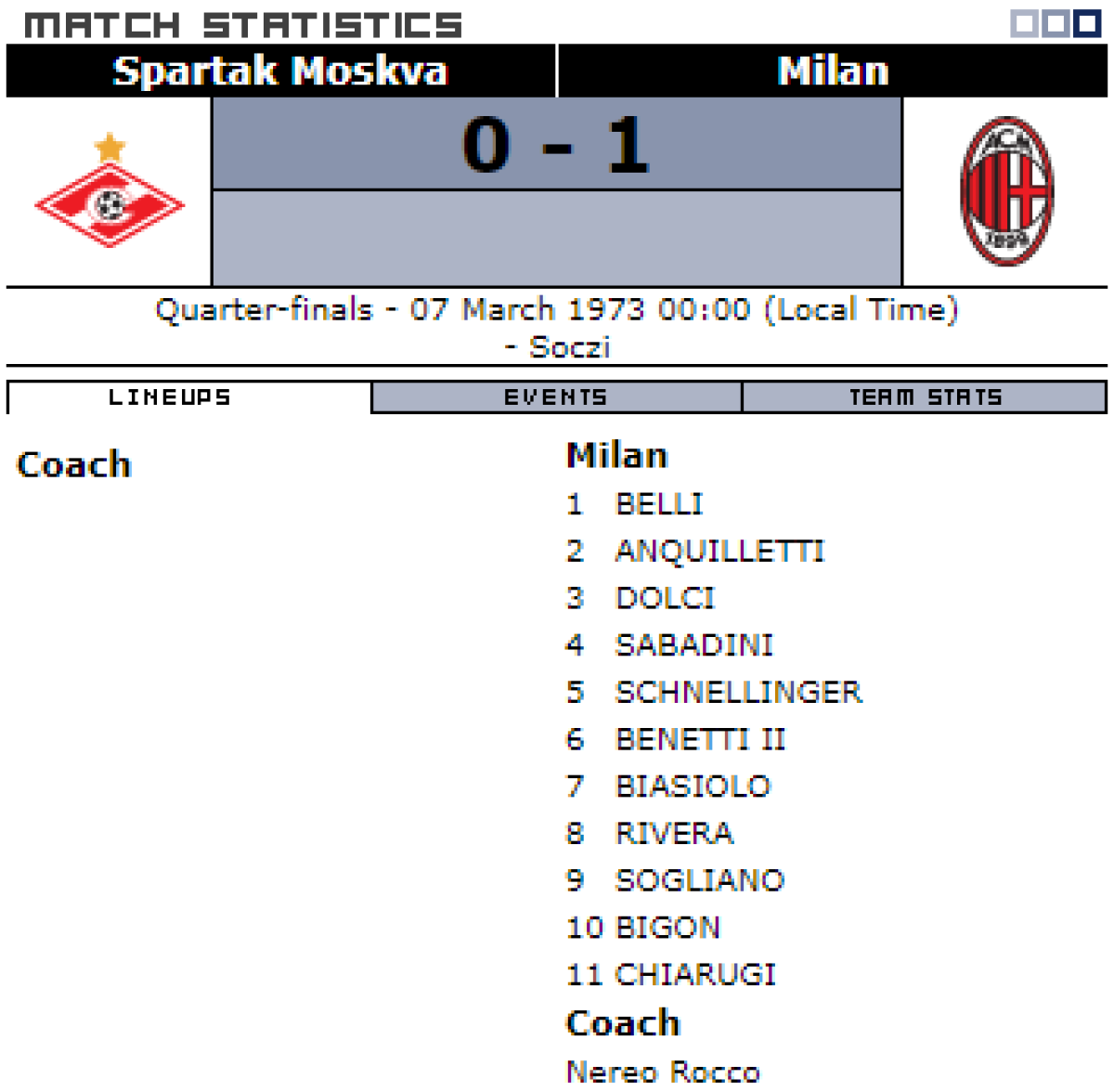This screenshot has width=1114, height=1092.
Task: Click player SOGLIANO, number 9
Action: [x=700, y=880]
